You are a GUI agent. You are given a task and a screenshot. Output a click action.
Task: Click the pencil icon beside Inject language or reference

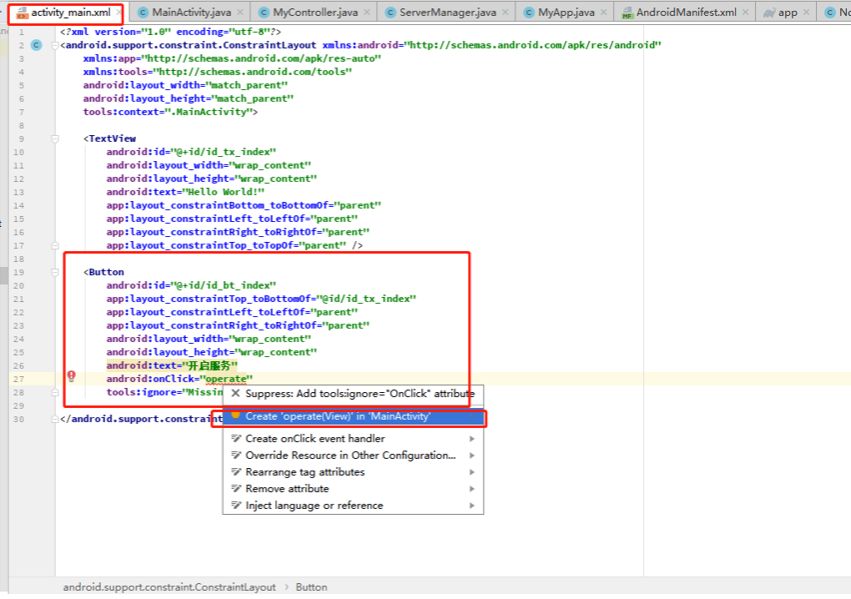[236, 505]
